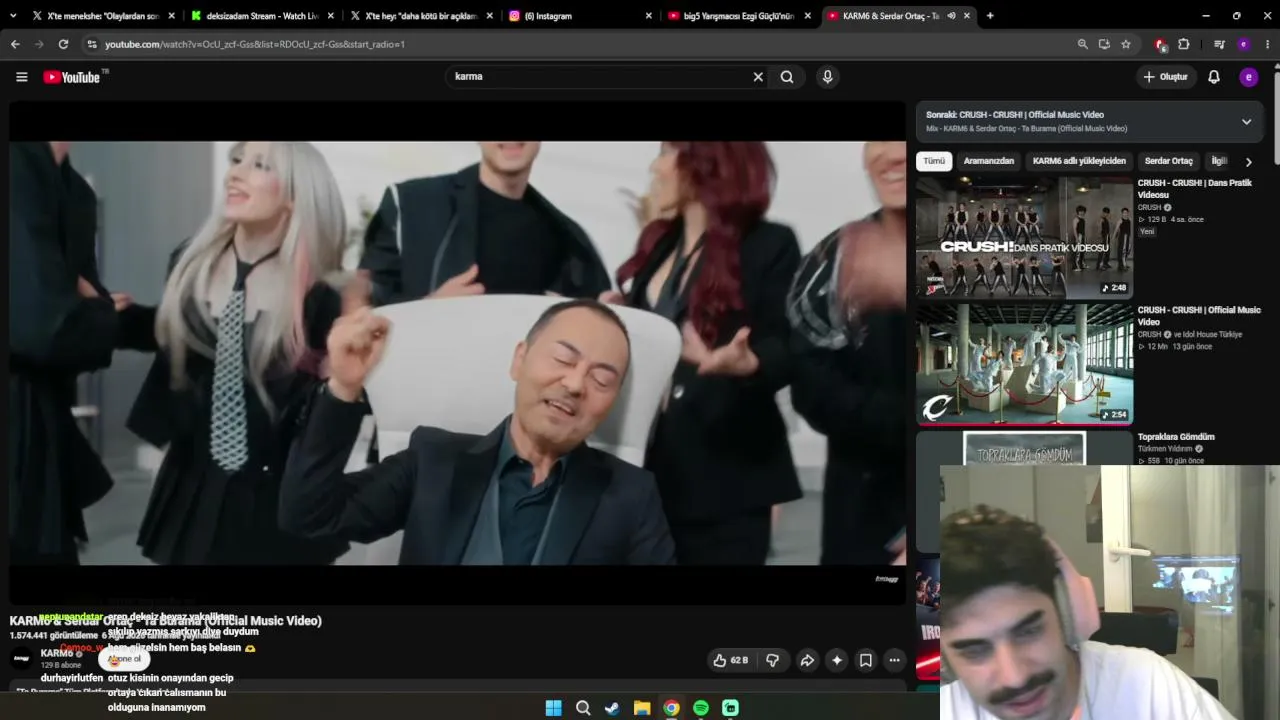The image size is (1280, 720).
Task: Start voice search with the microphone
Action: click(x=827, y=77)
